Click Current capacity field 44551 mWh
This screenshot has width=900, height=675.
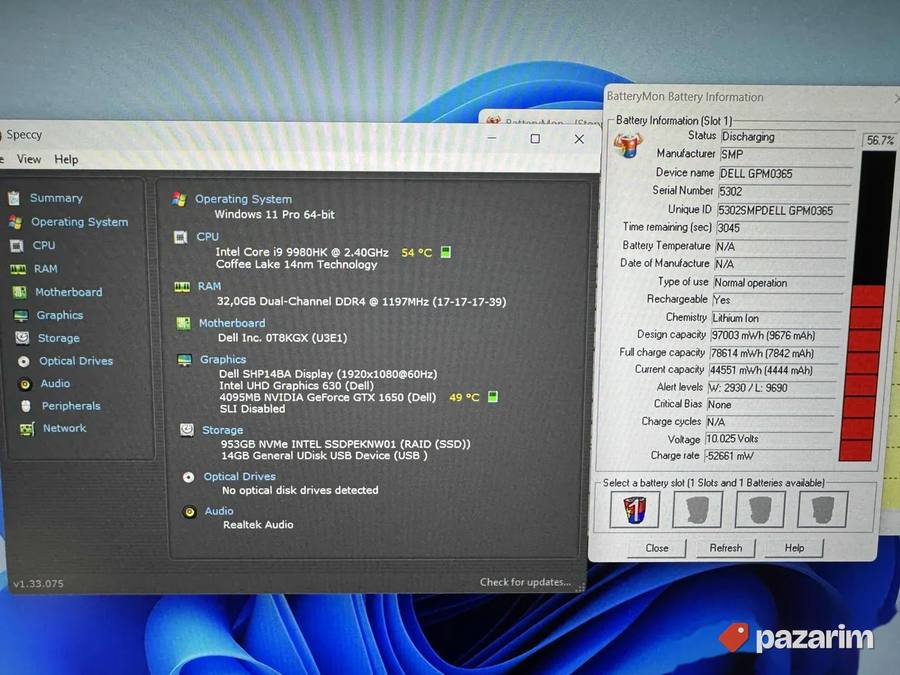point(773,371)
